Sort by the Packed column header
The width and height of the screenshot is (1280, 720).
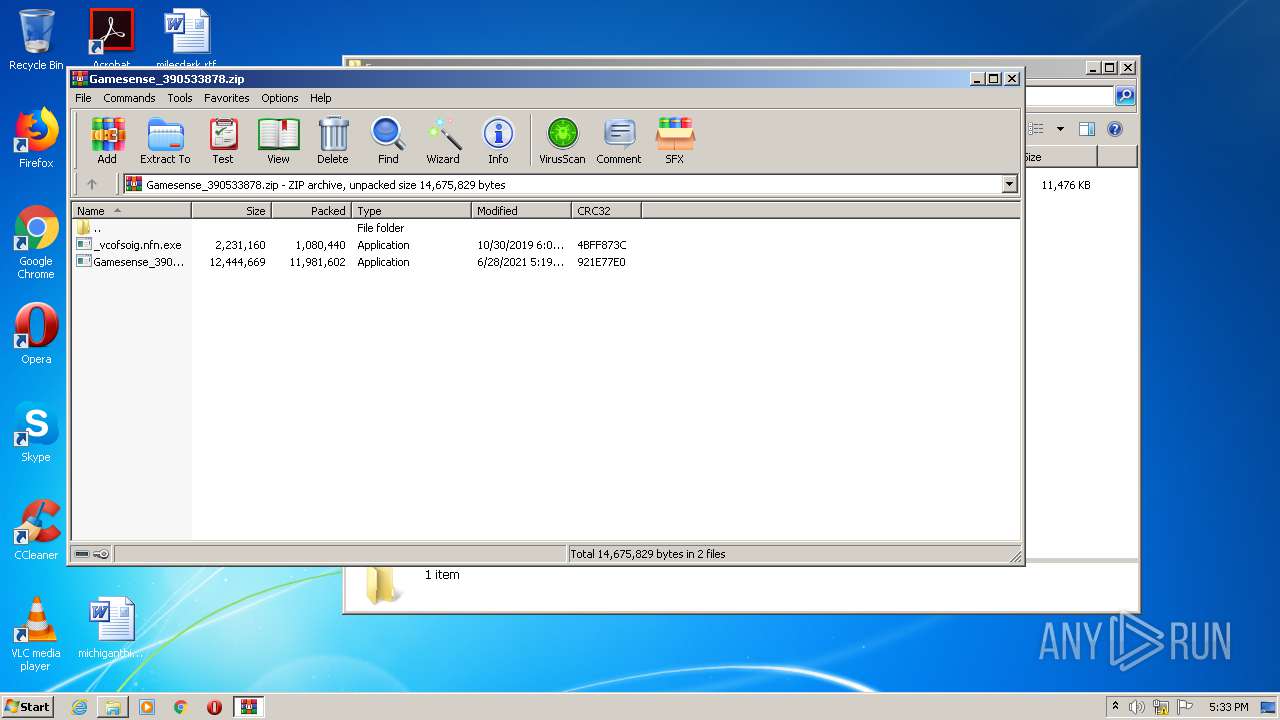click(312, 211)
